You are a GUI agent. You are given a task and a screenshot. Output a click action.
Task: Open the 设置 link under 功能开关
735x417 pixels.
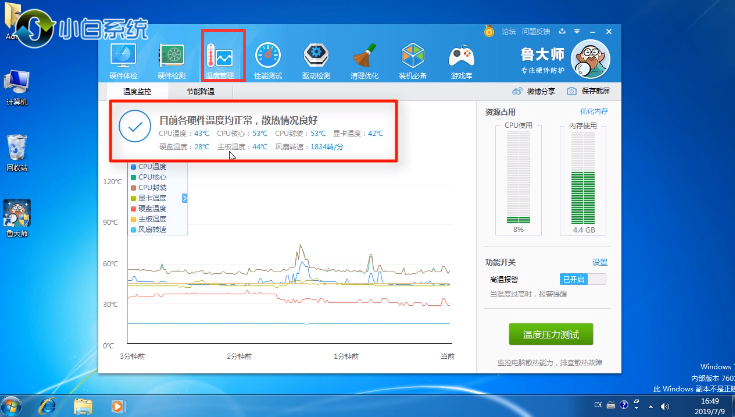coord(599,262)
